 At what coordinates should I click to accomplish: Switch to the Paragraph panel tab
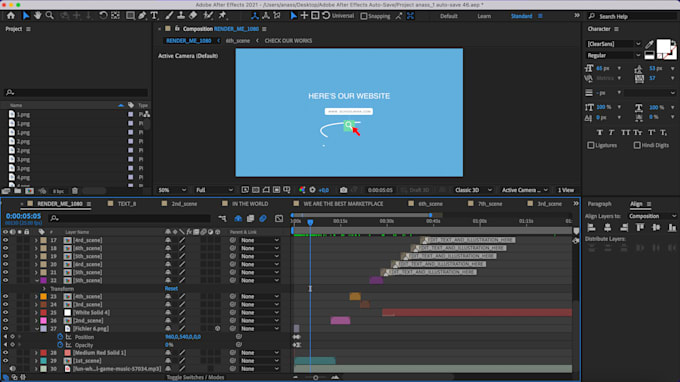599,204
